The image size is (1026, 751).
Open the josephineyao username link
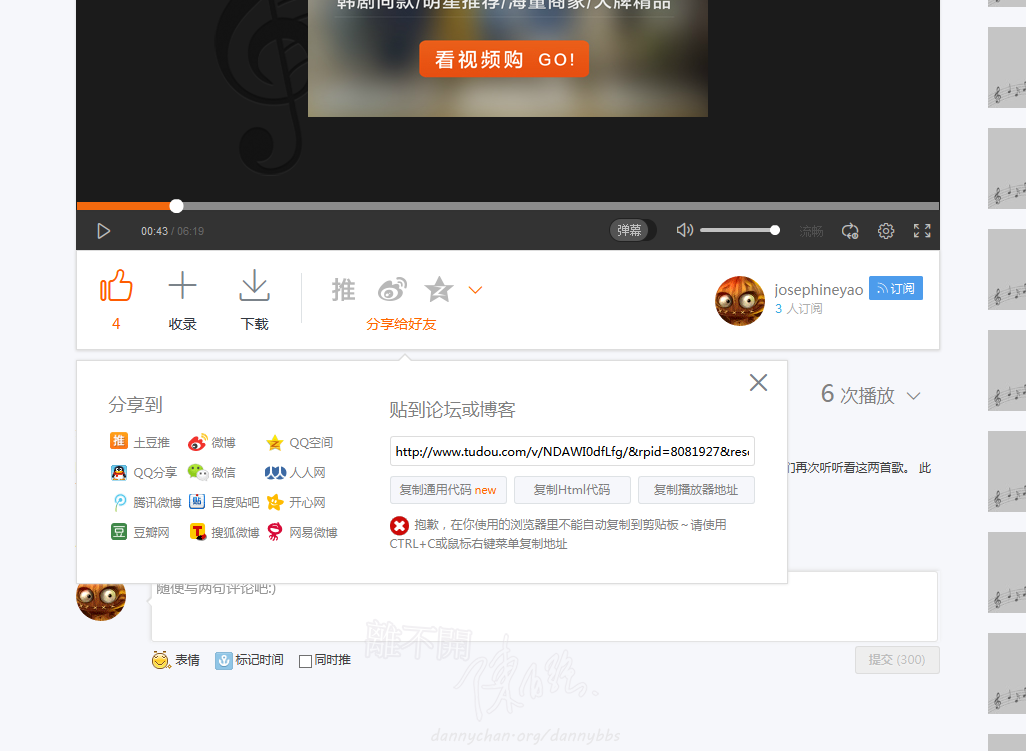pyautogui.click(x=819, y=289)
